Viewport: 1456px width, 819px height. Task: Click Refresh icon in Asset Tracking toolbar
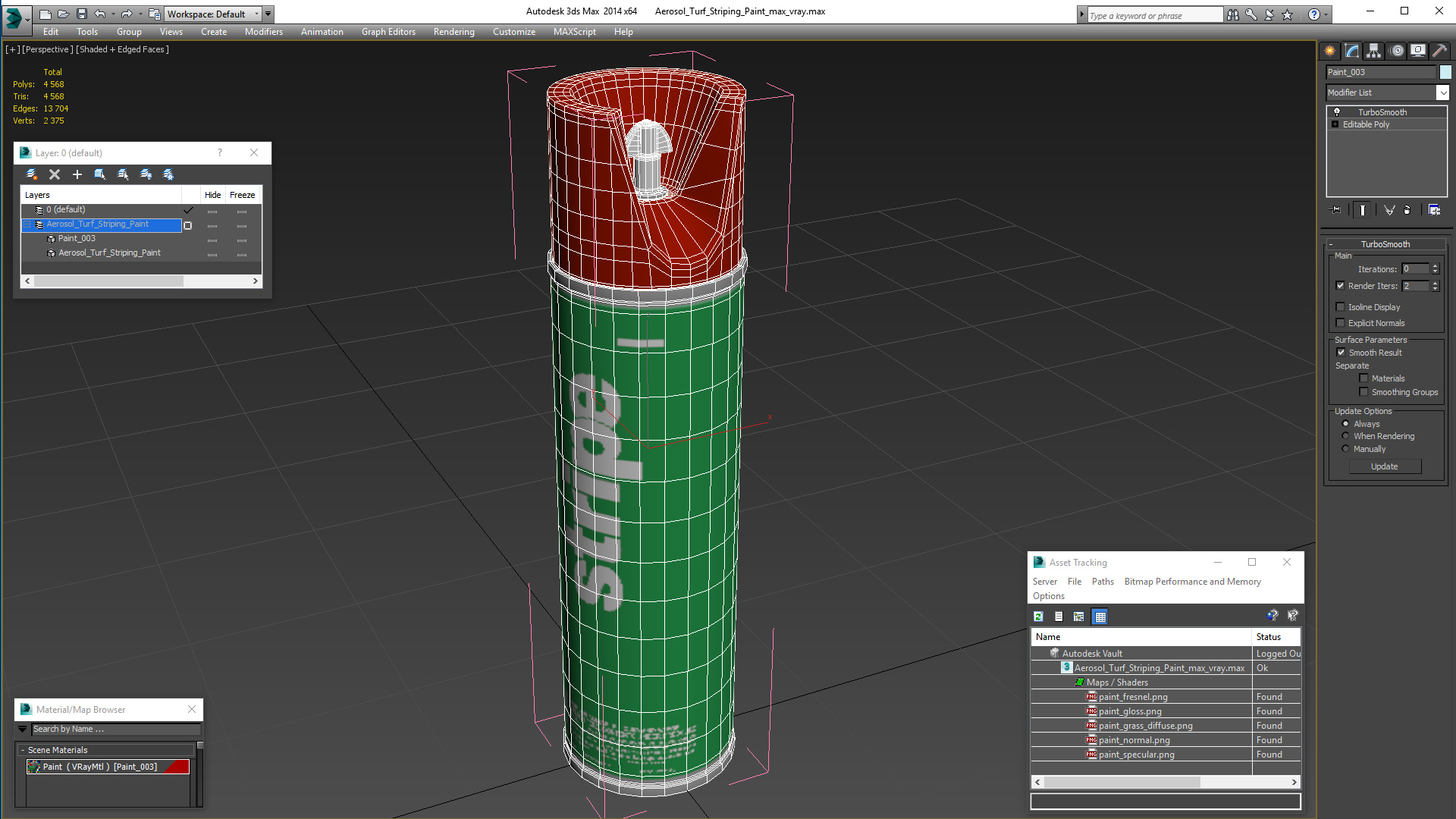point(1039,617)
